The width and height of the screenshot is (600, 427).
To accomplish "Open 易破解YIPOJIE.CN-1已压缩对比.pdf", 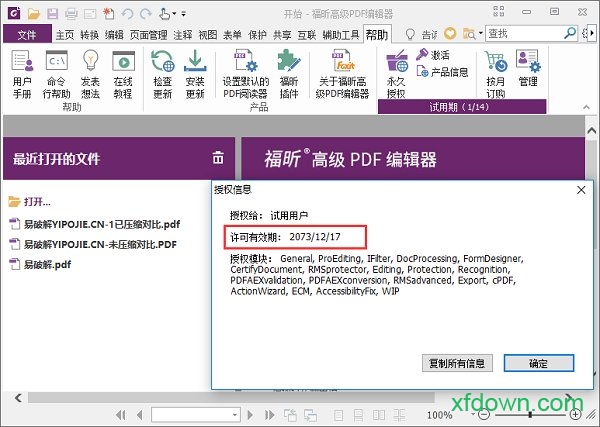I will [x=94, y=224].
